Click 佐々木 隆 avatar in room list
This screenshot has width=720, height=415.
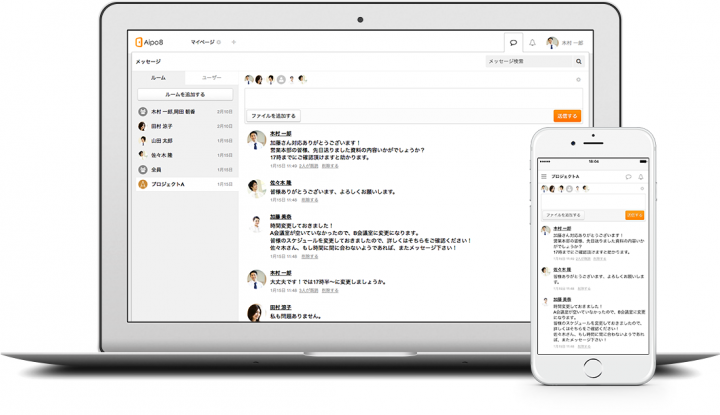[x=143, y=155]
